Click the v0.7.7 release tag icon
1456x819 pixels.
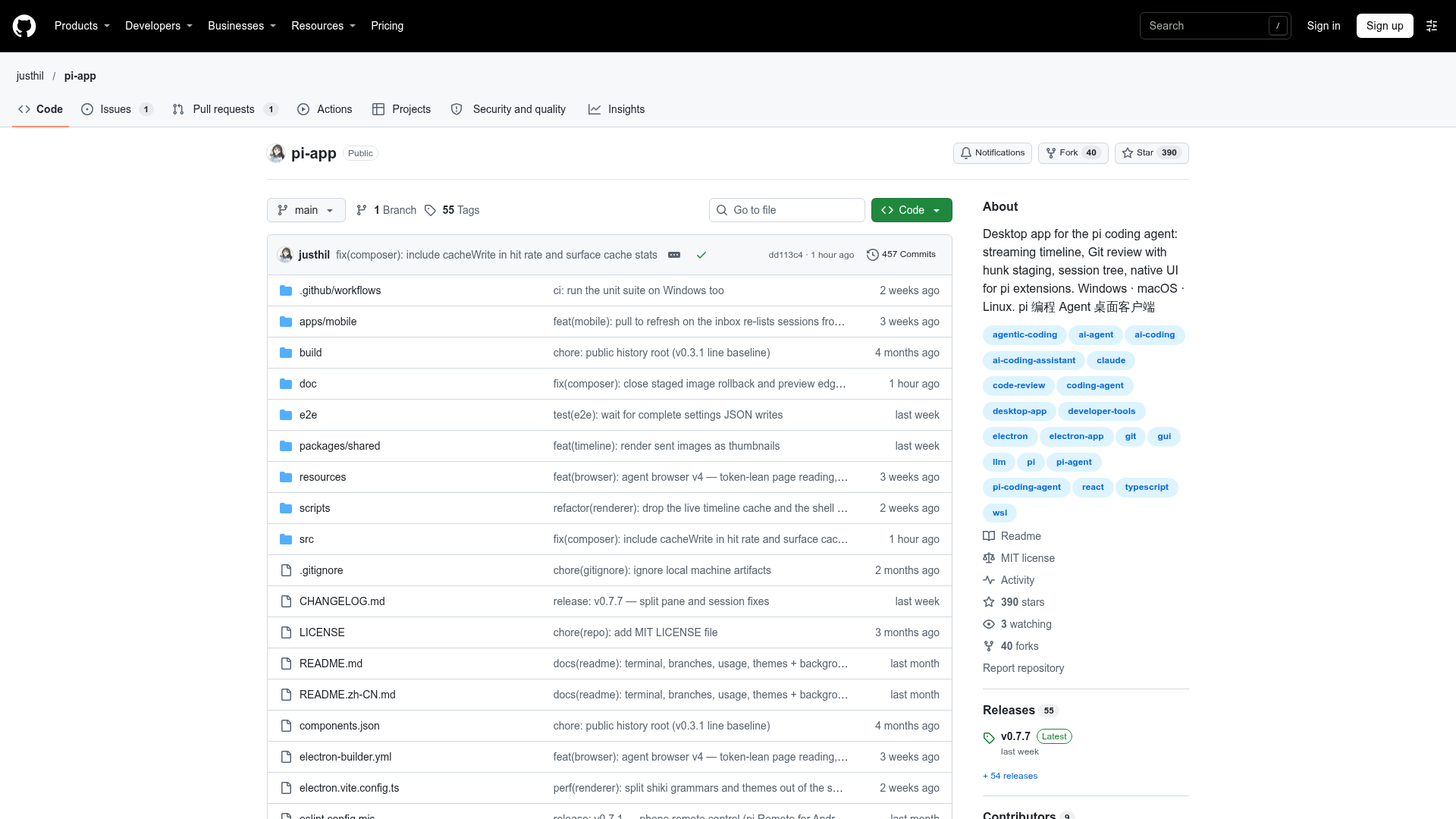tap(989, 738)
